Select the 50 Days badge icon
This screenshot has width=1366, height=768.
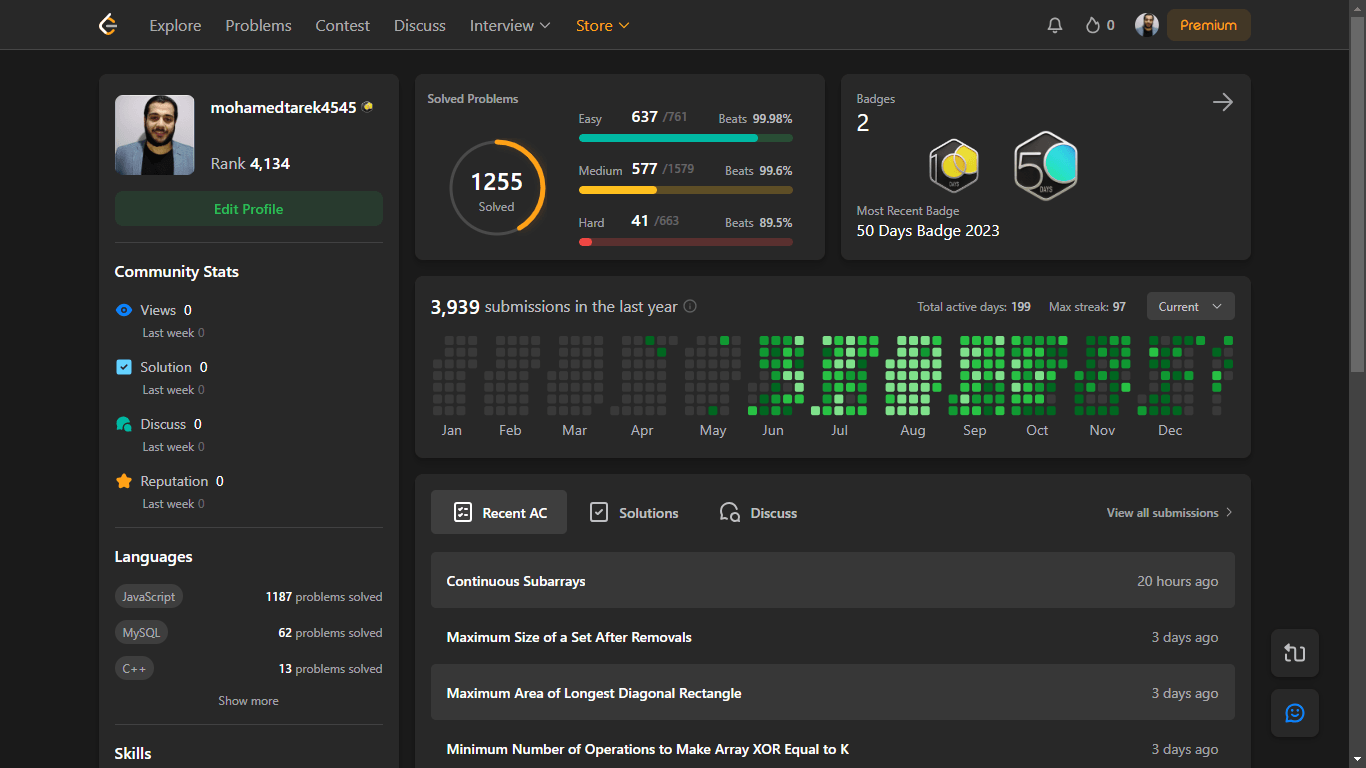point(1046,166)
